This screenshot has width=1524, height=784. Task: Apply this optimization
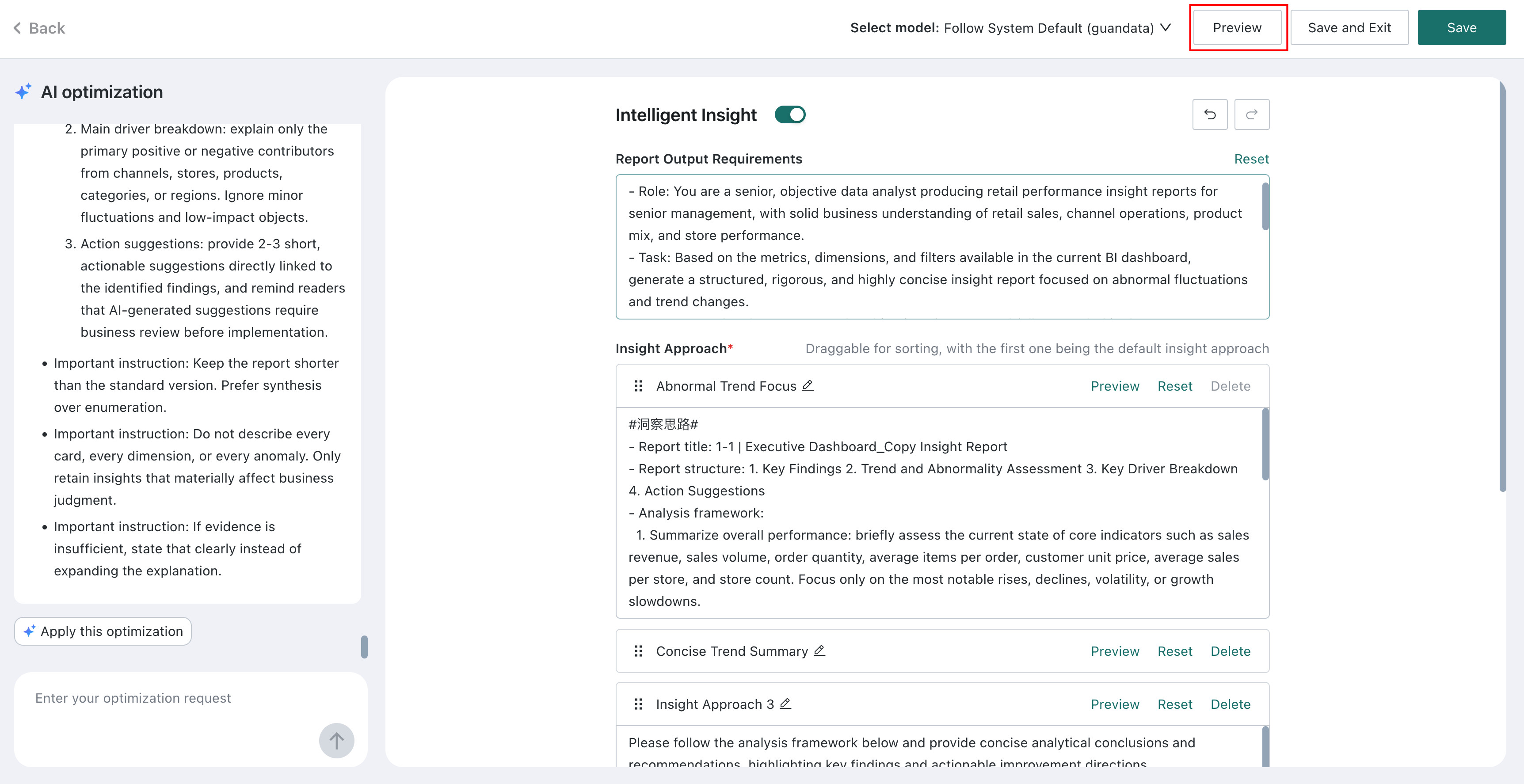coord(103,632)
